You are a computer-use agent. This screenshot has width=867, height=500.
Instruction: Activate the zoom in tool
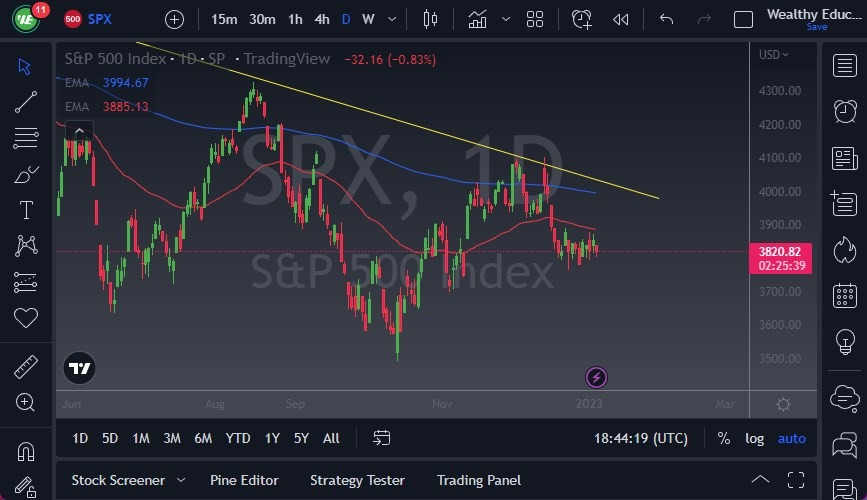[x=25, y=402]
